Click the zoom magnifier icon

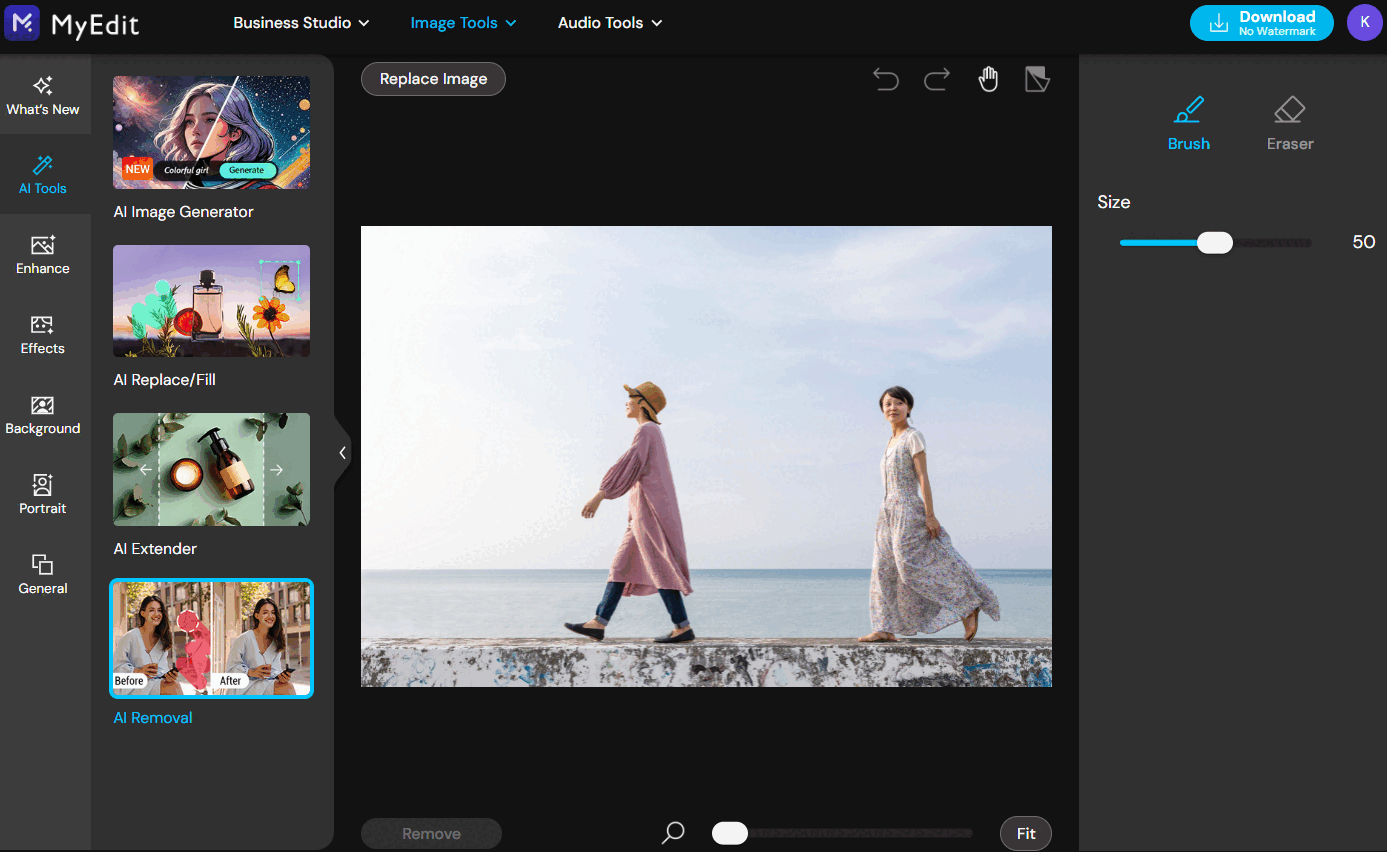tap(671, 833)
